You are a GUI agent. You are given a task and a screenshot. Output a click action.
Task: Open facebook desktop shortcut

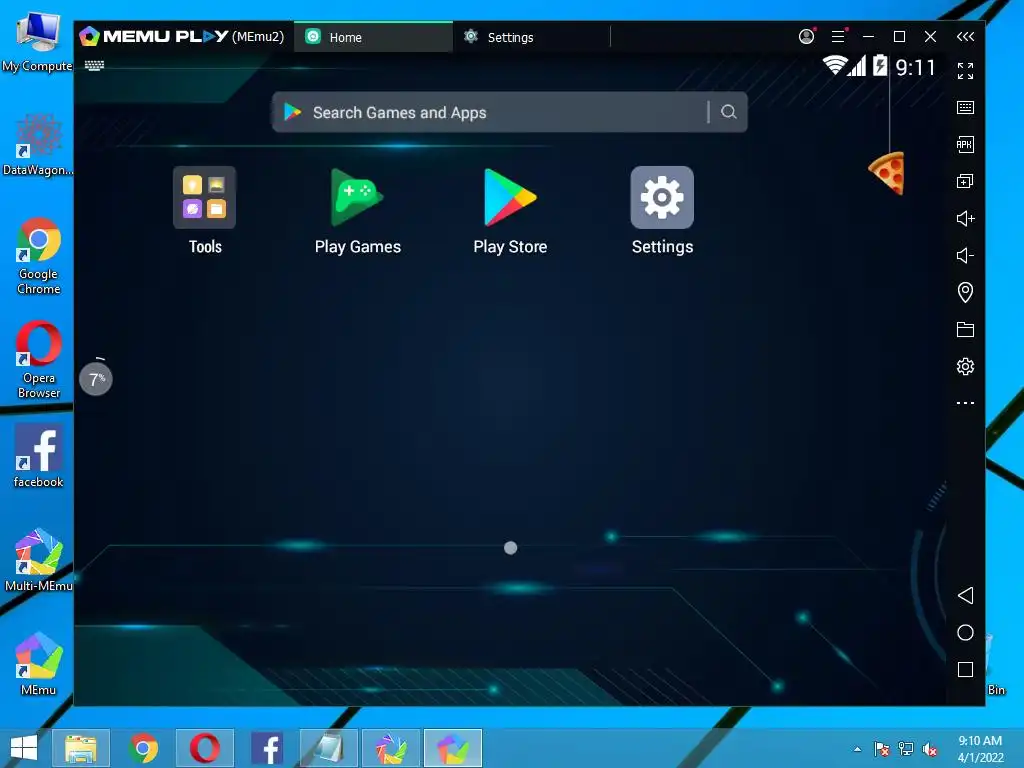(39, 456)
